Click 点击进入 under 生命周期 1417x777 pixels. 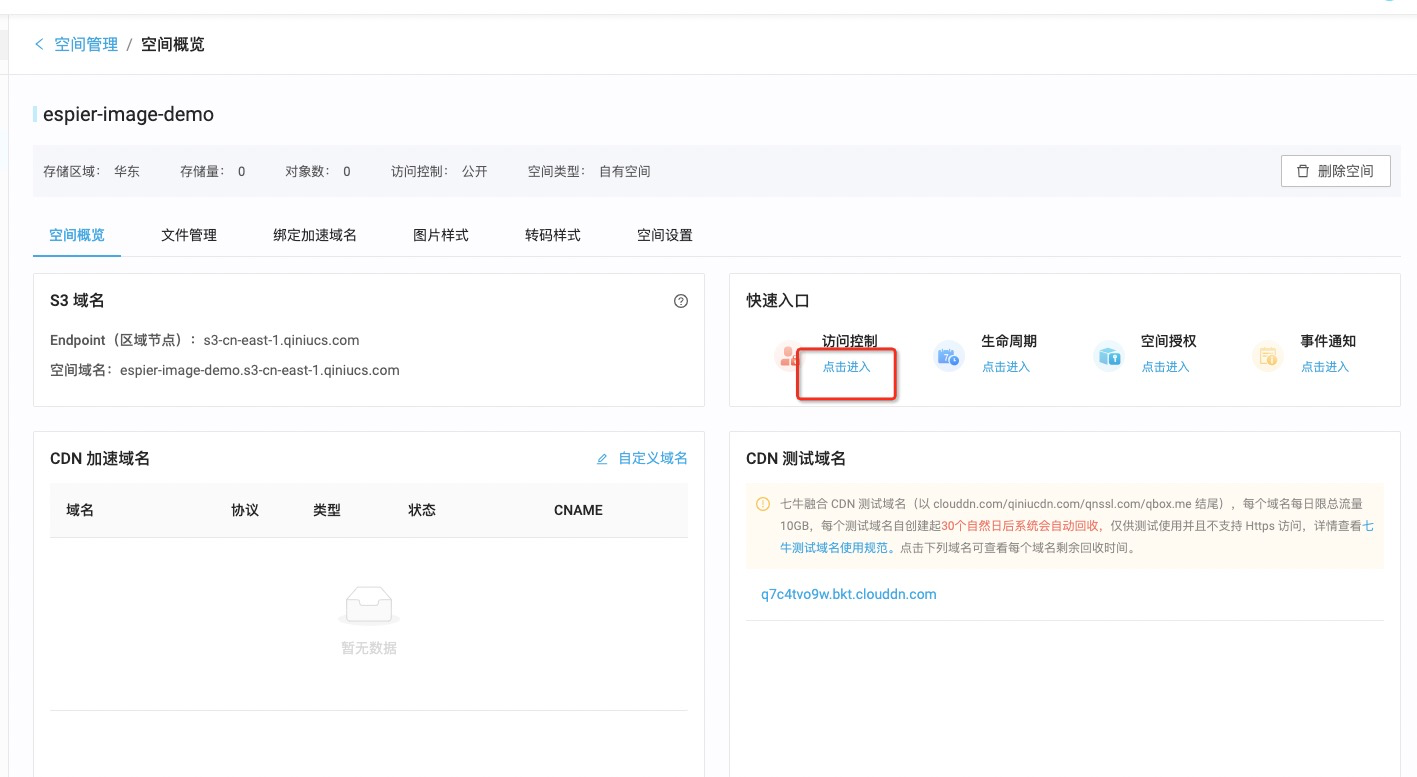pos(1005,367)
